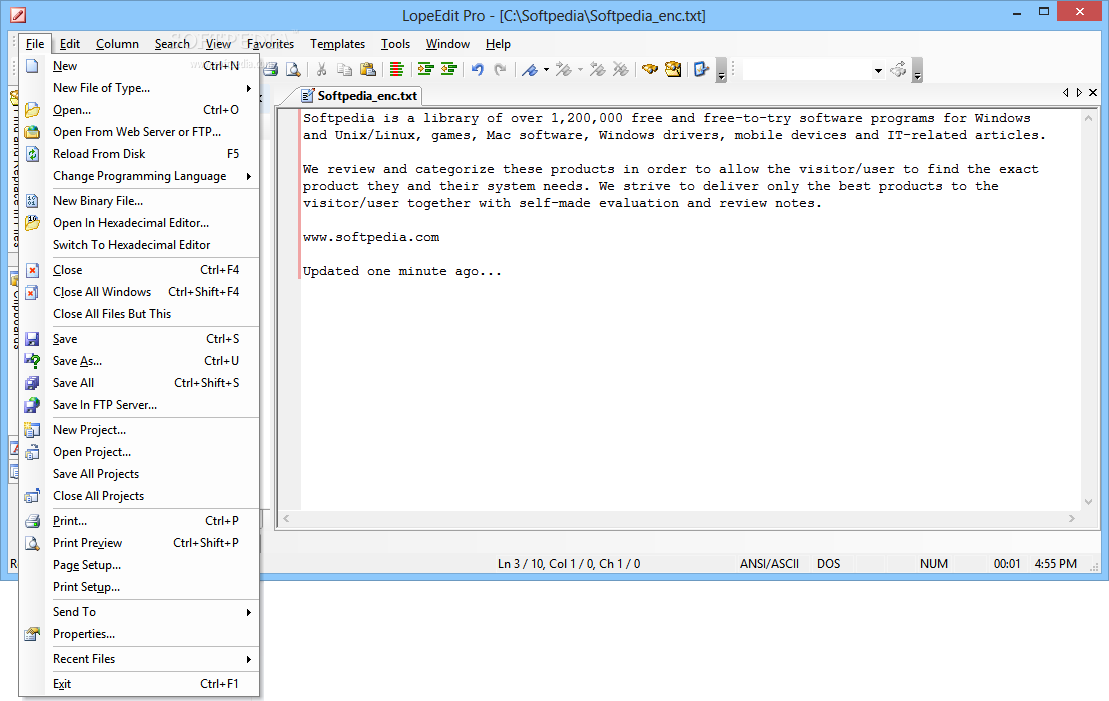
Task: Click the icon beside Save In FTP Server
Action: 32,405
